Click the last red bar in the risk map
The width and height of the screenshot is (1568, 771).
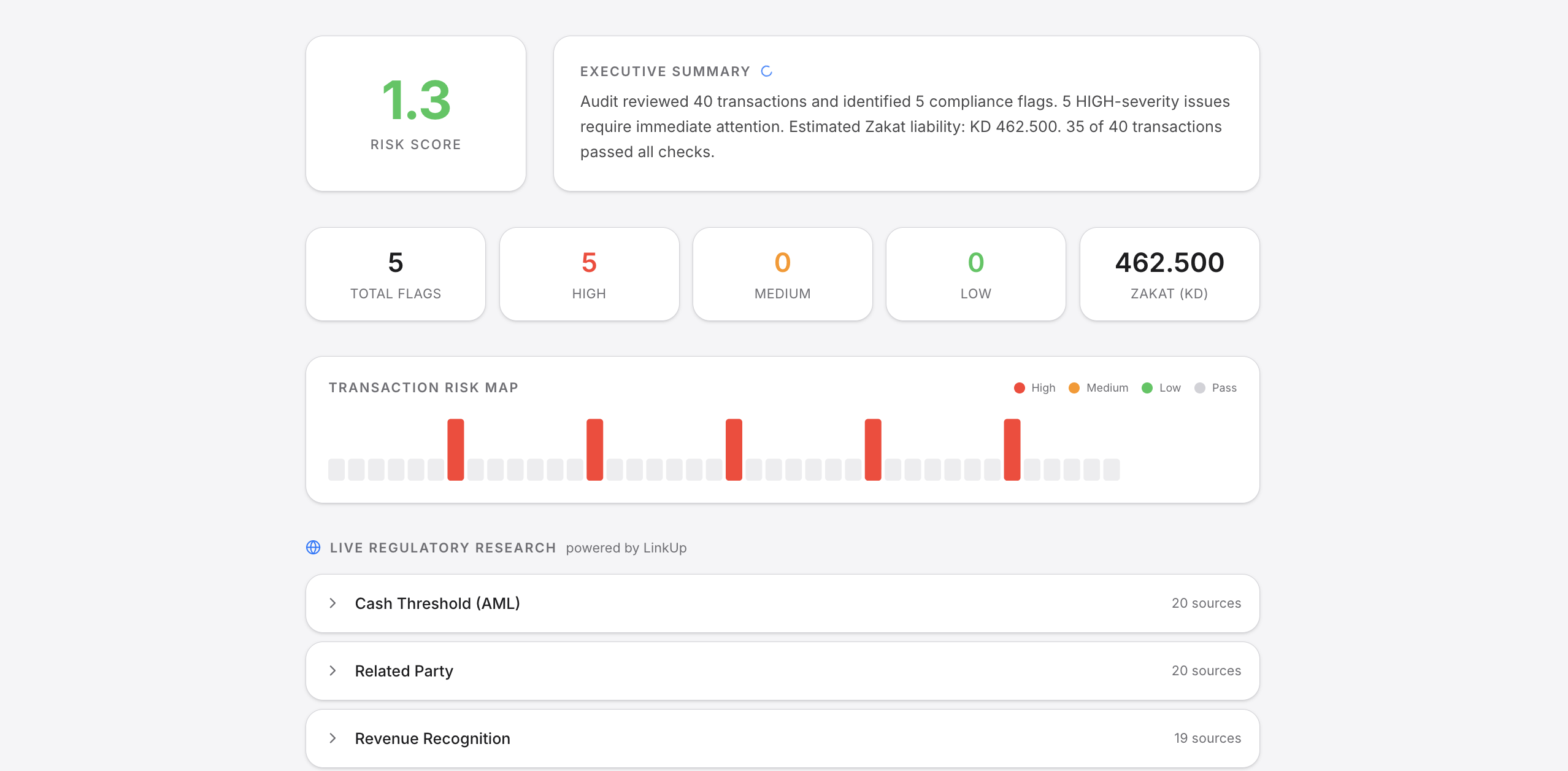click(1012, 449)
